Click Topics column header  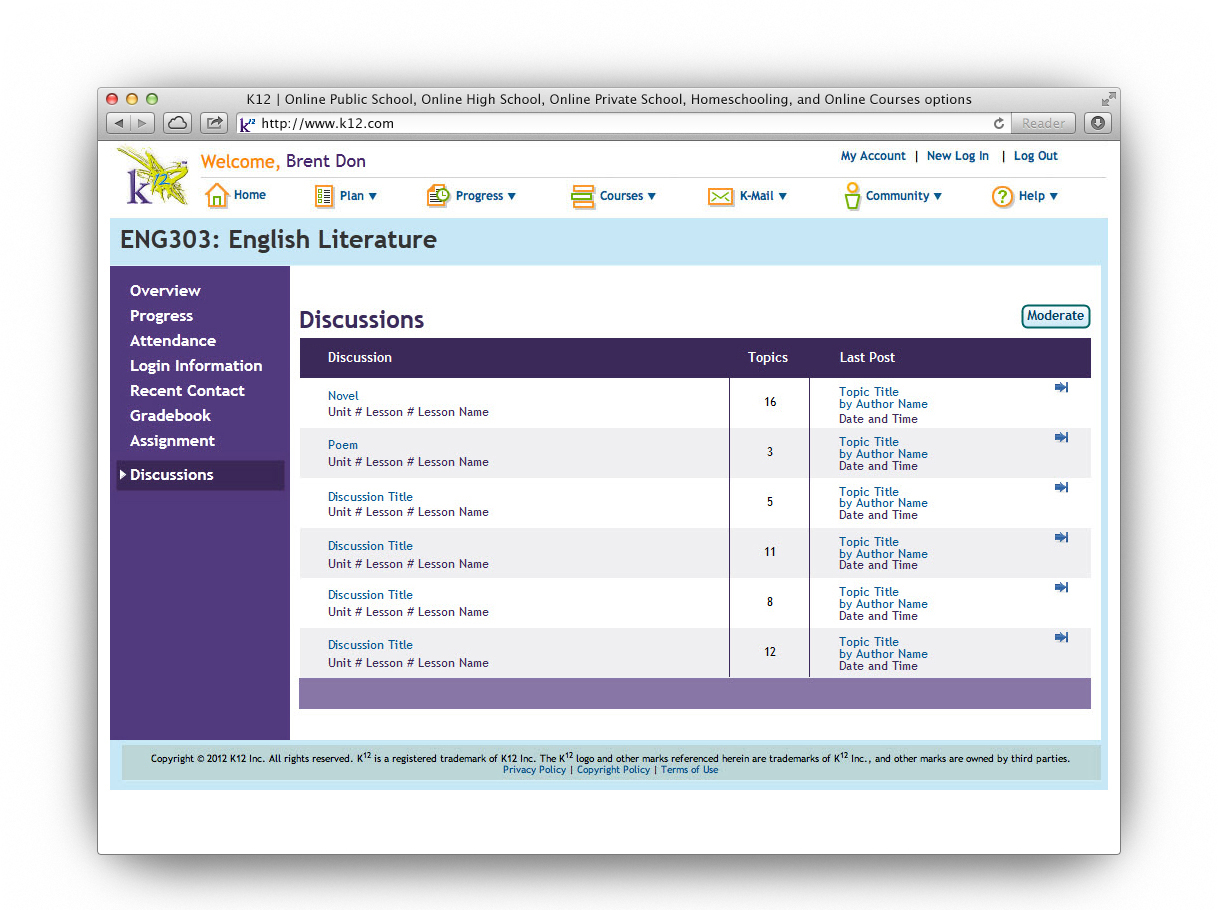(768, 358)
